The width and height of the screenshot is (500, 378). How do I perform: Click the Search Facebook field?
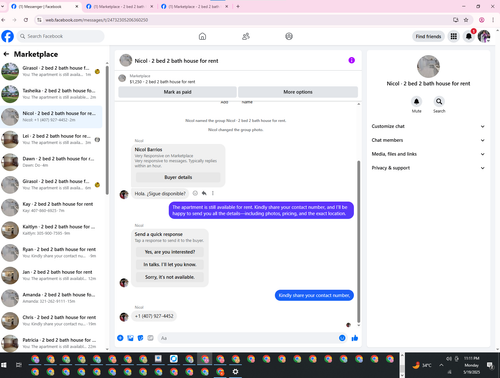click(x=61, y=36)
